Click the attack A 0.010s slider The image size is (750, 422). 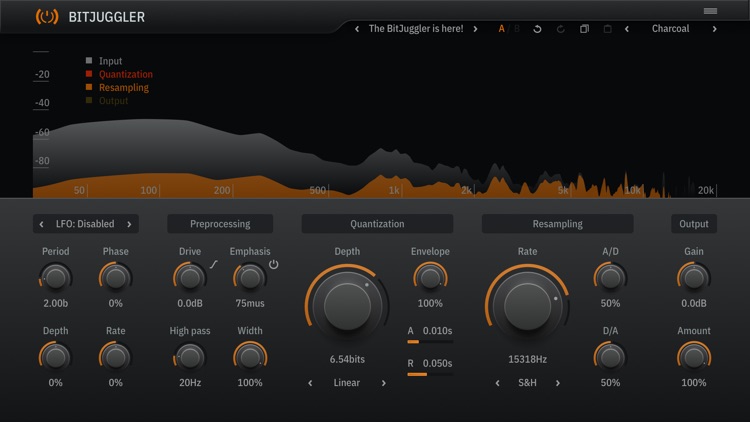(430, 342)
